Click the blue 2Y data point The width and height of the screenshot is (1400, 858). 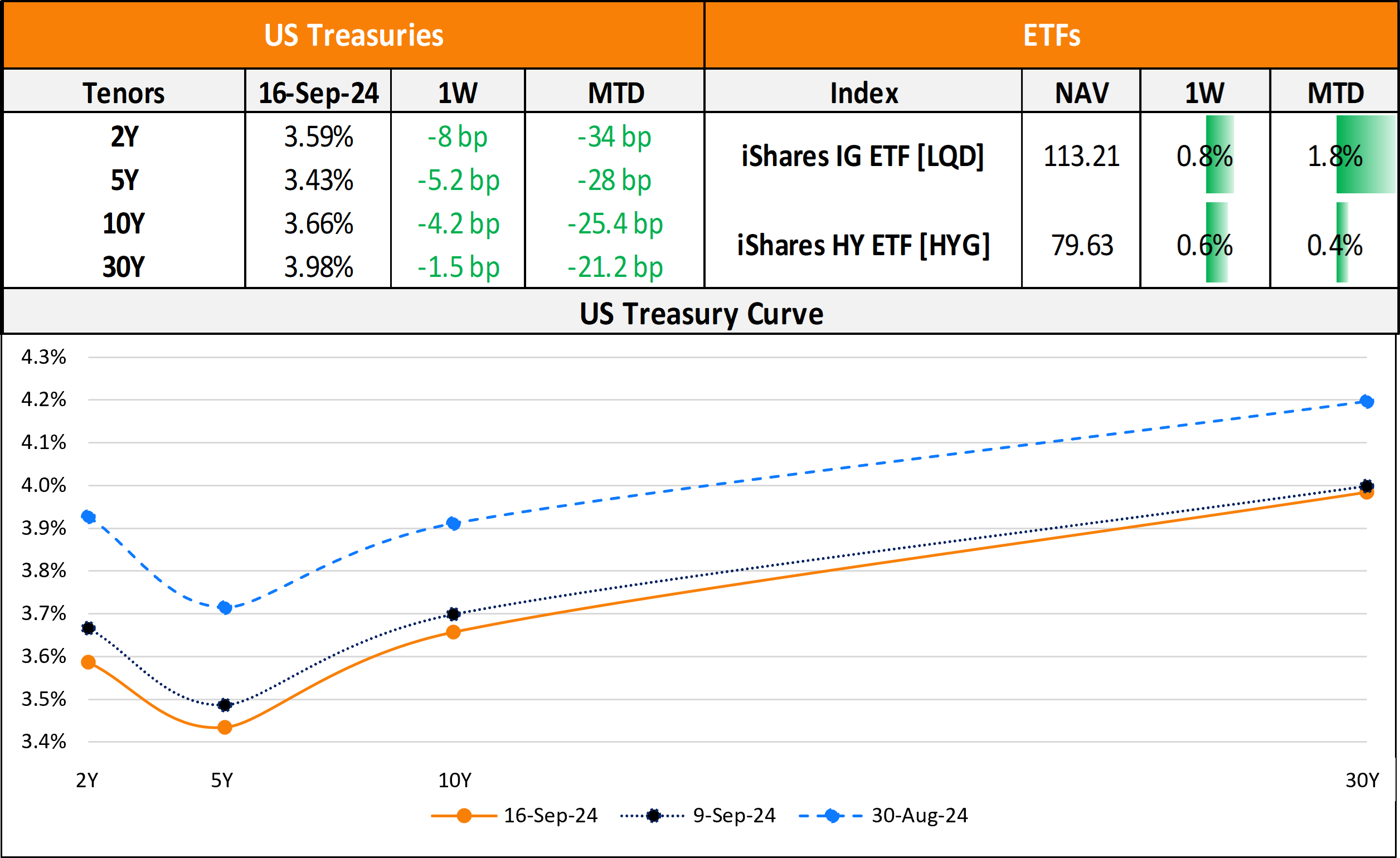point(88,516)
